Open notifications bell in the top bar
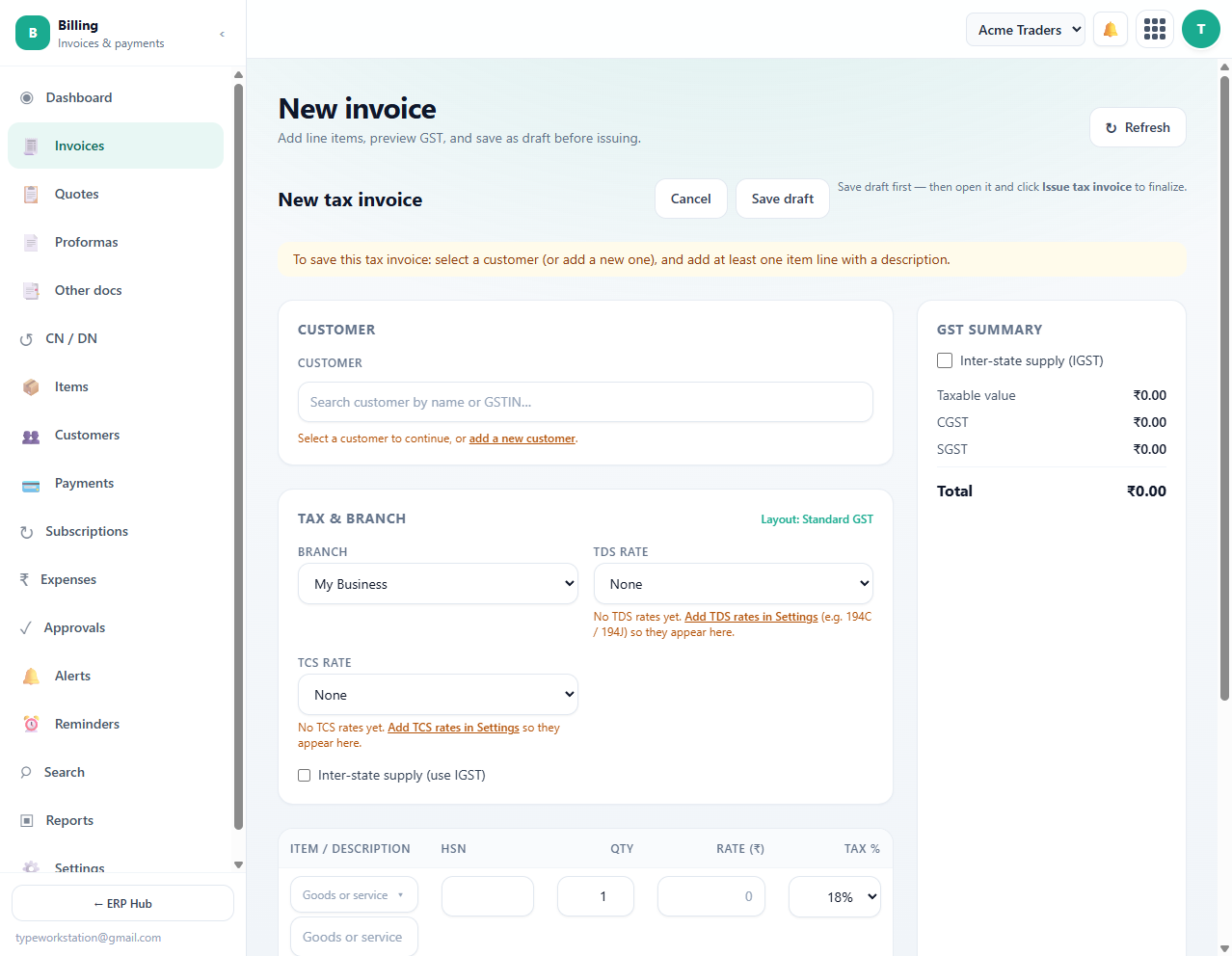The height and width of the screenshot is (956, 1232). point(1111,30)
